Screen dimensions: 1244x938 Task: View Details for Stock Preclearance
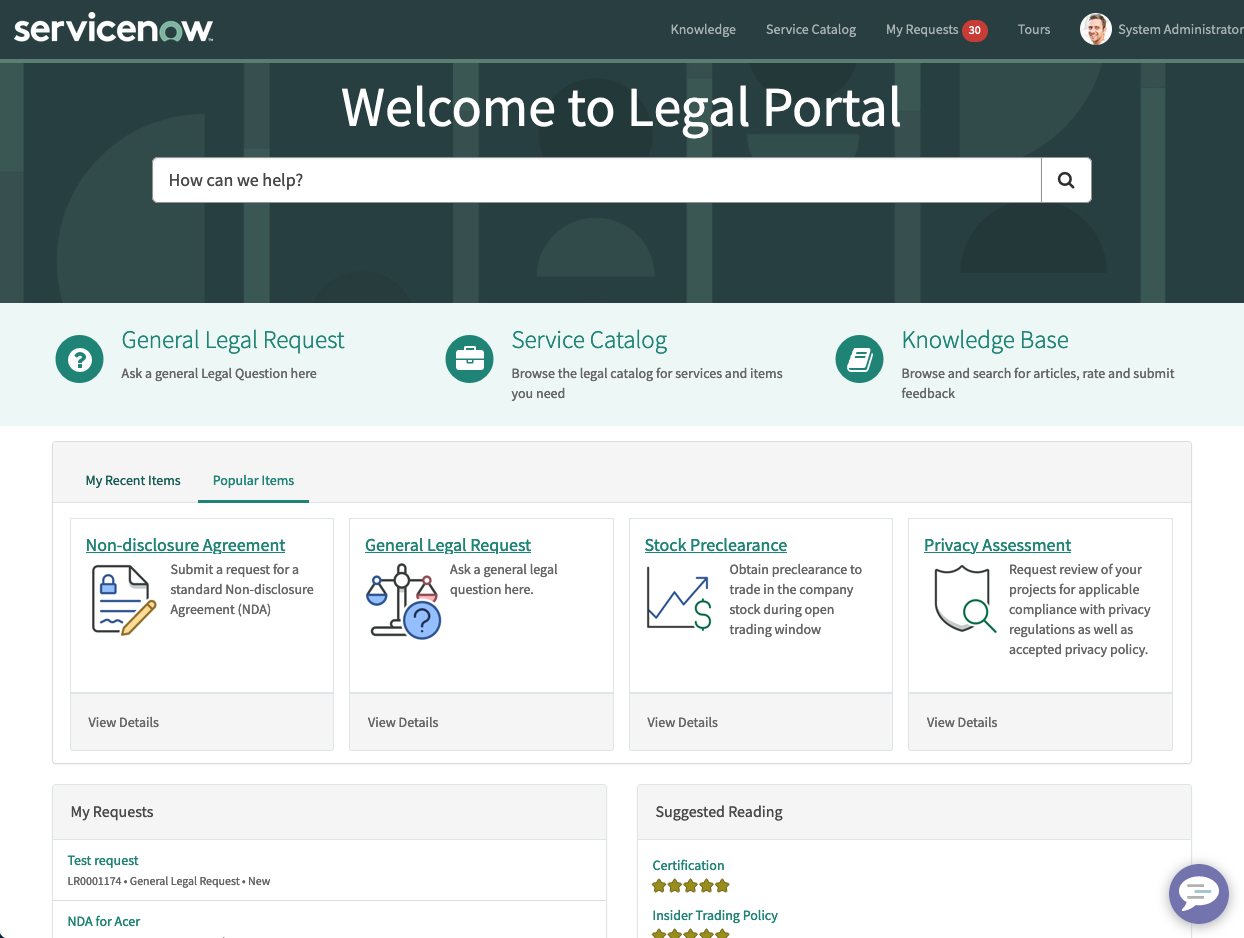[683, 722]
